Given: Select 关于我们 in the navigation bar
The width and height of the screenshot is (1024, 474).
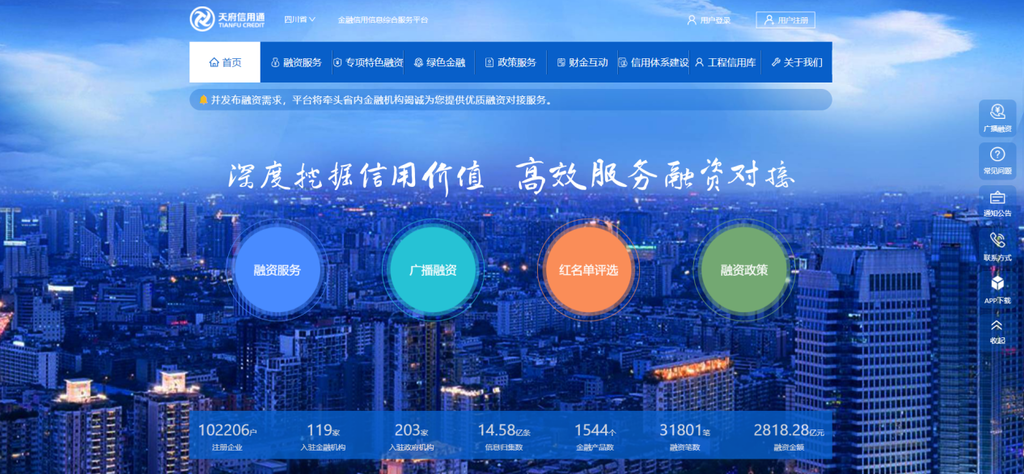Looking at the screenshot, I should [x=797, y=62].
